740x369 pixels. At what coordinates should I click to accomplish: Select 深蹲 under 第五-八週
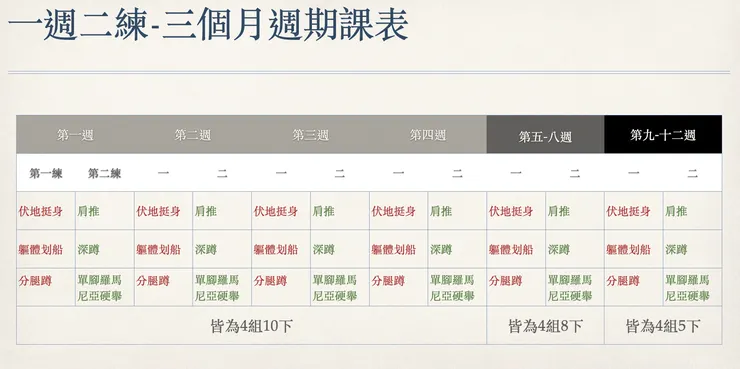(559, 250)
